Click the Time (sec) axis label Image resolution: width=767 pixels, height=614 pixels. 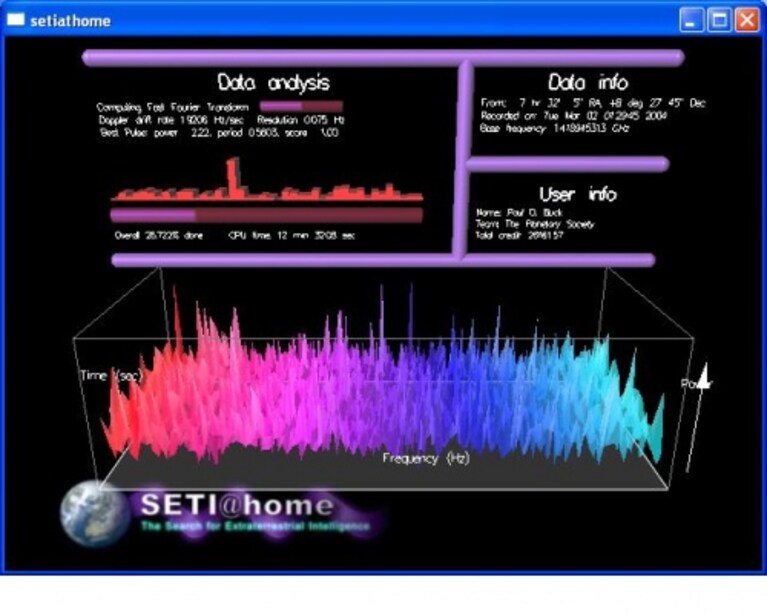point(111,376)
